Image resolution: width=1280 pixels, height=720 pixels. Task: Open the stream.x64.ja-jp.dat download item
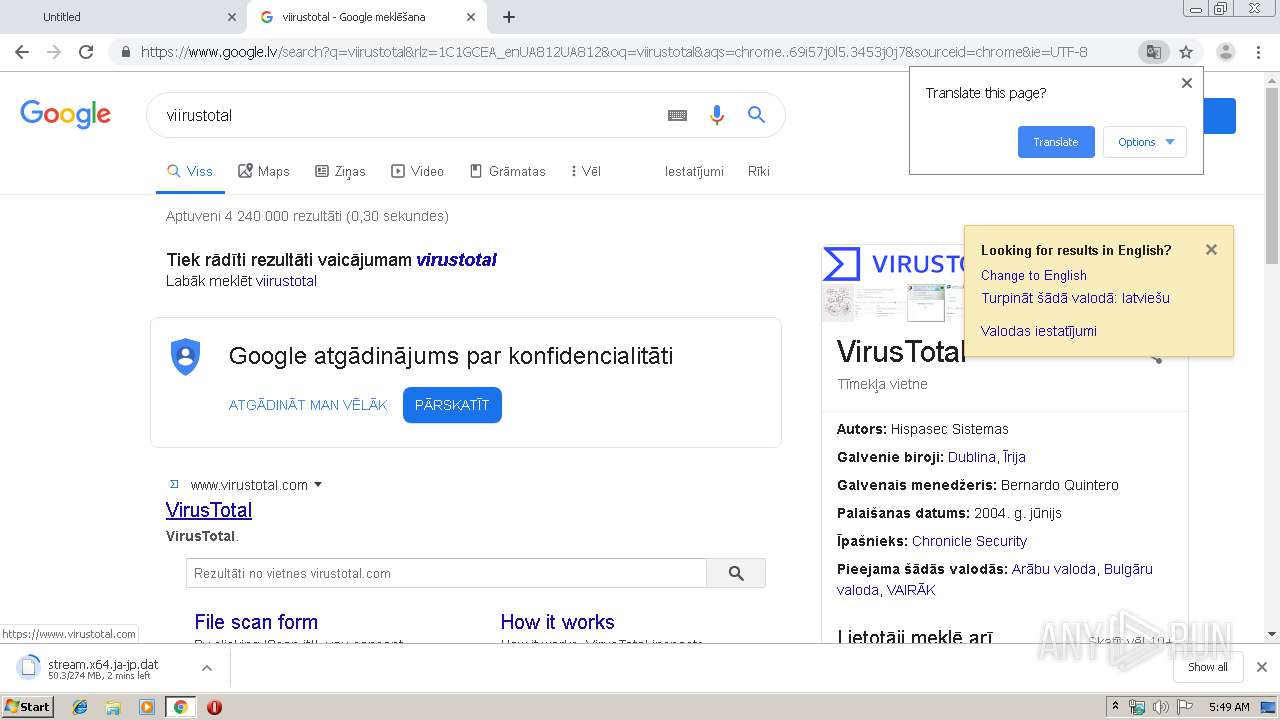pyautogui.click(x=100, y=668)
